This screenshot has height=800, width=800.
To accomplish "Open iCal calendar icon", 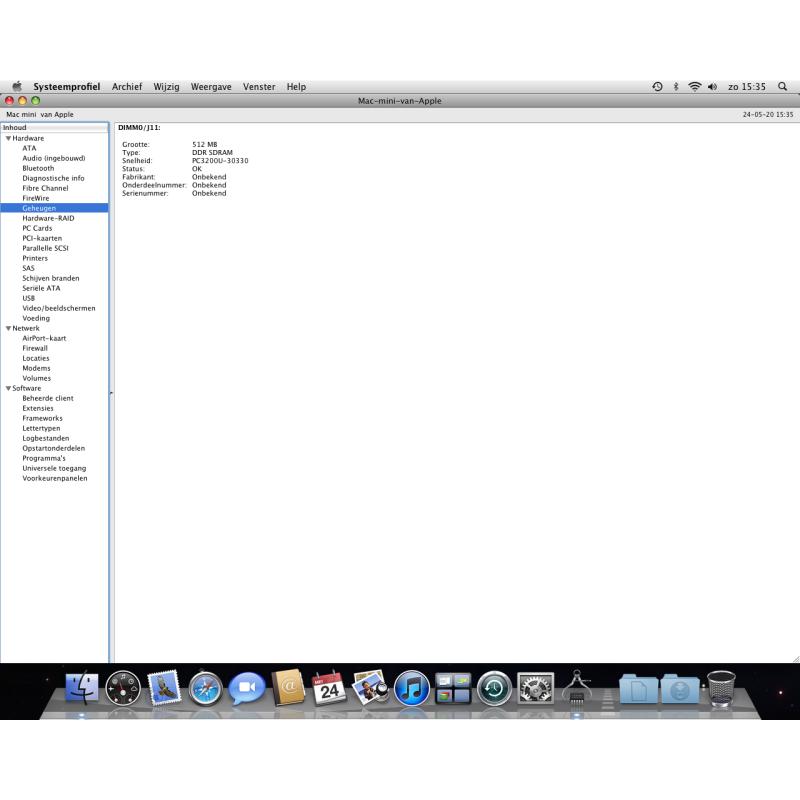I will click(x=329, y=688).
